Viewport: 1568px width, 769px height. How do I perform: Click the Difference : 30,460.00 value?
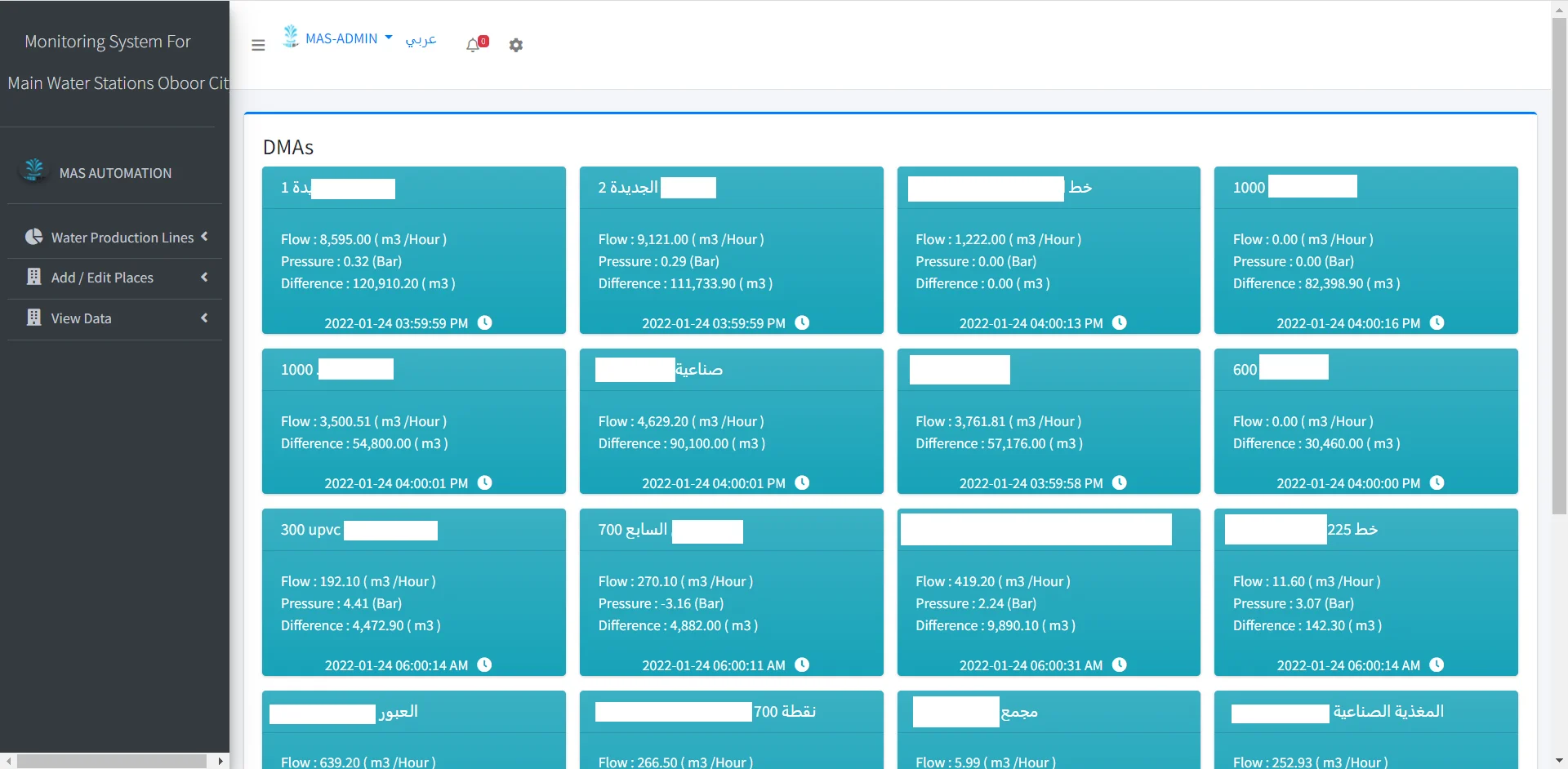point(1316,443)
